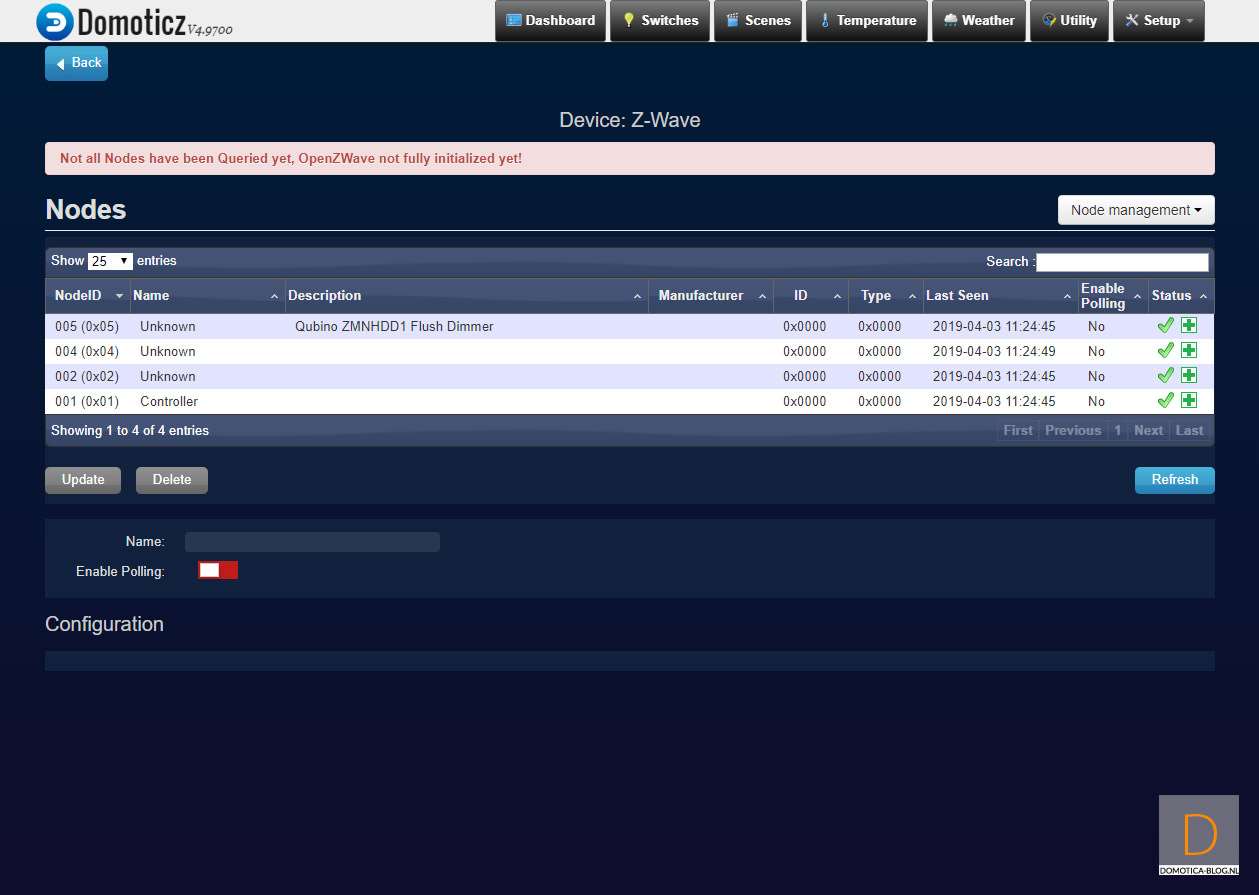Click the Domoticz logo icon

coord(54,21)
